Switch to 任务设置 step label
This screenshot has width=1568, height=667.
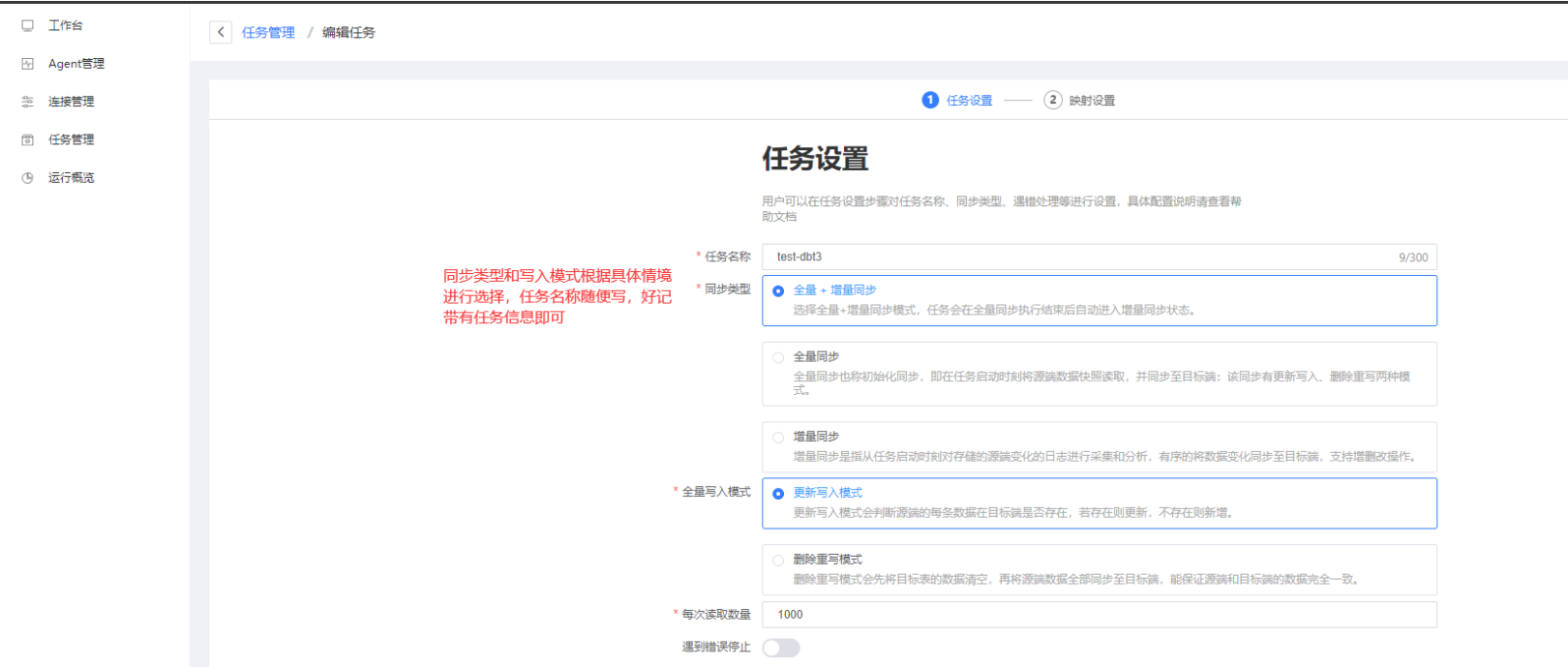tap(969, 101)
